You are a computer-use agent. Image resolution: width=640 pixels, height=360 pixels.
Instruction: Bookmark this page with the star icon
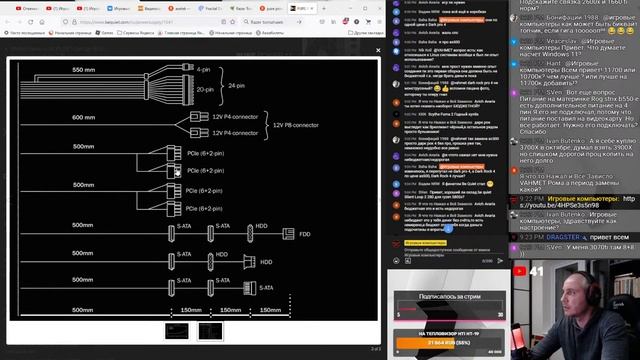[232, 22]
